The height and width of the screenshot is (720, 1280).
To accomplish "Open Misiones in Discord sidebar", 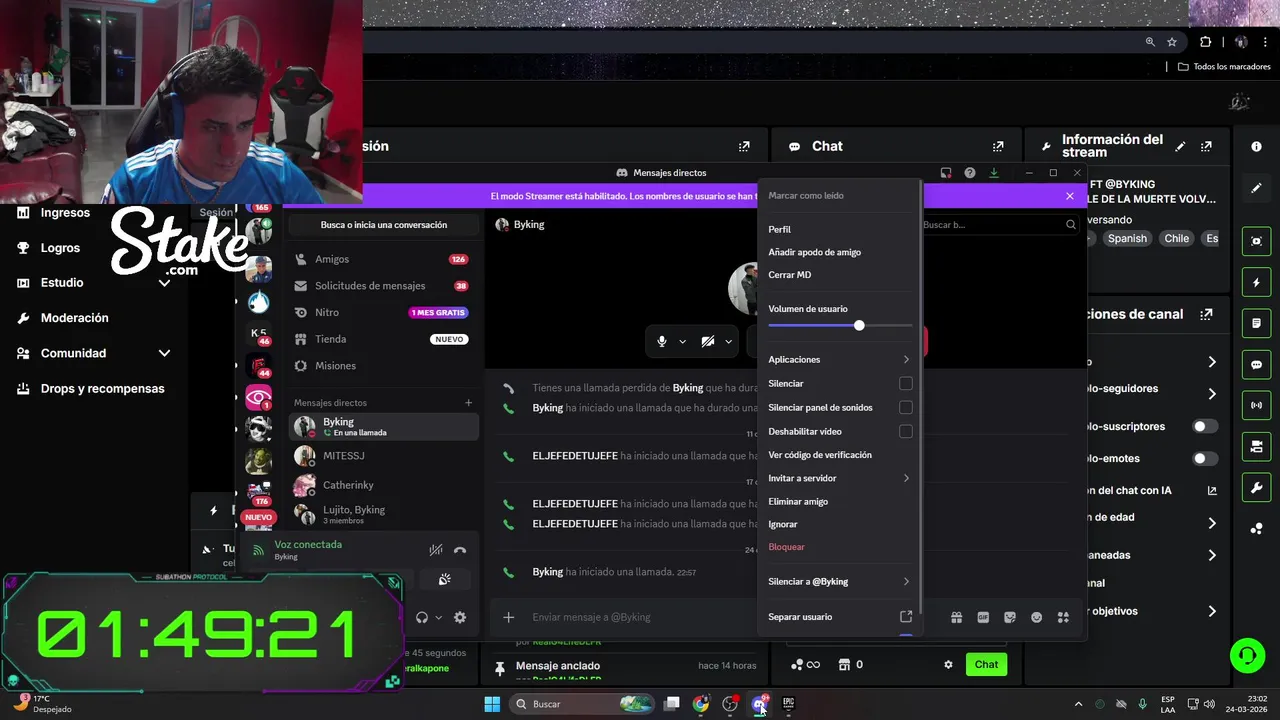I will 384,366.
